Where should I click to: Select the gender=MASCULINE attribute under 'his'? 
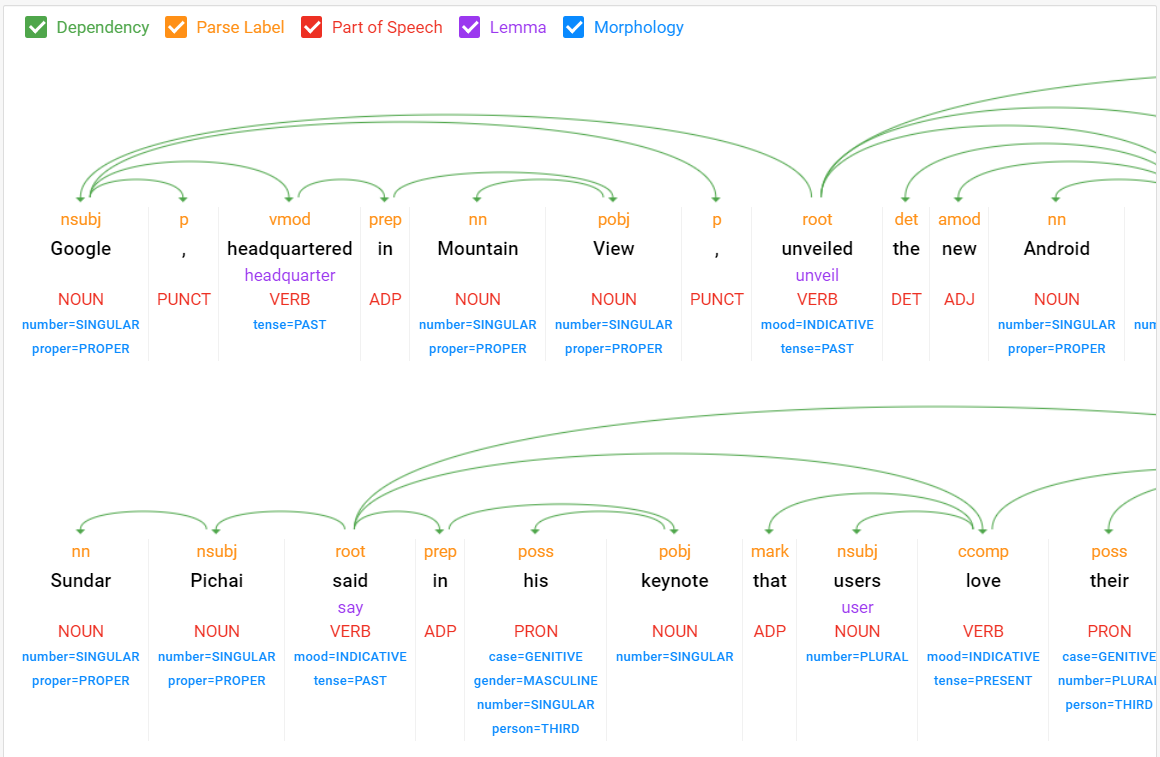click(x=536, y=680)
